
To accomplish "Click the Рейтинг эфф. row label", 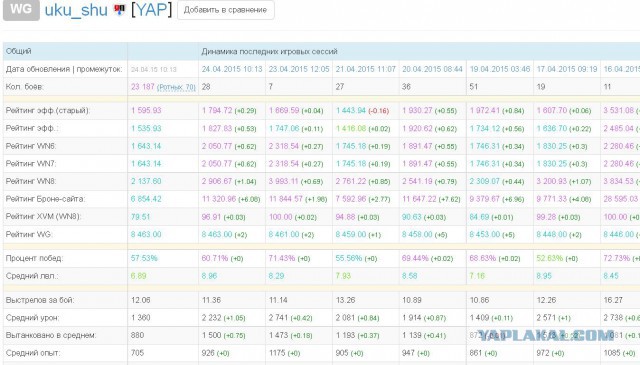I will [31, 128].
